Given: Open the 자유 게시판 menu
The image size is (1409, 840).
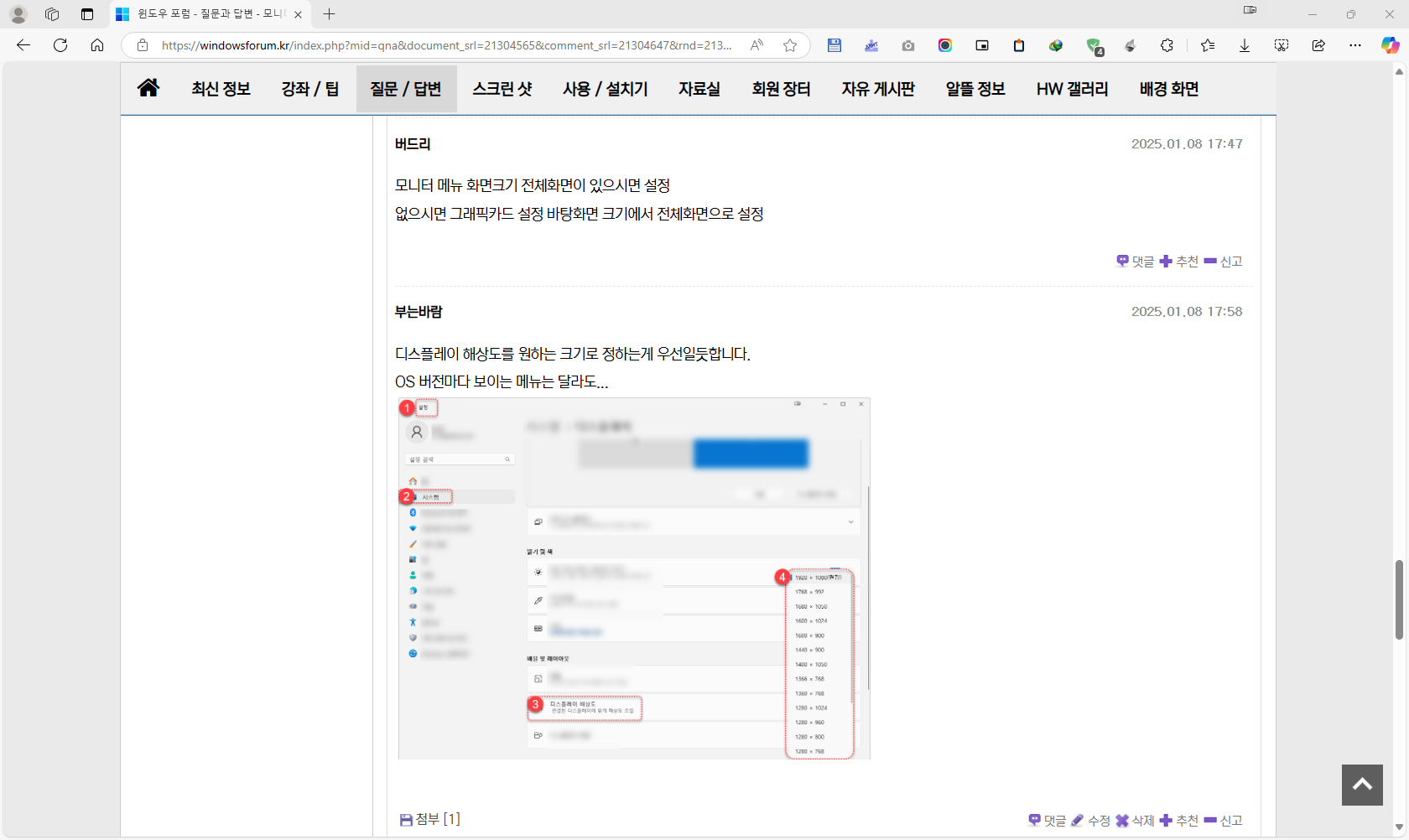Looking at the screenshot, I should (878, 89).
